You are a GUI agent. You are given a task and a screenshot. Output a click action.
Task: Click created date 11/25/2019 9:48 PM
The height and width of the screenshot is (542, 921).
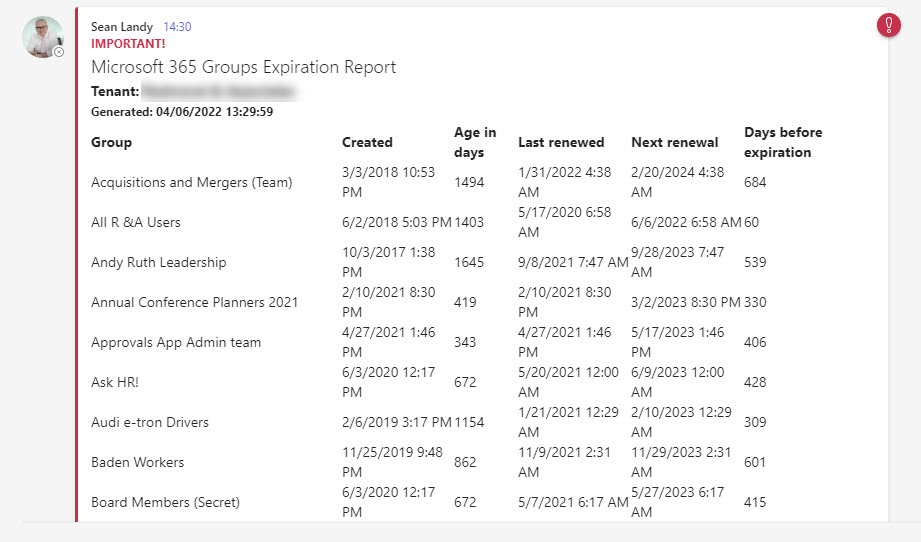[x=392, y=462]
